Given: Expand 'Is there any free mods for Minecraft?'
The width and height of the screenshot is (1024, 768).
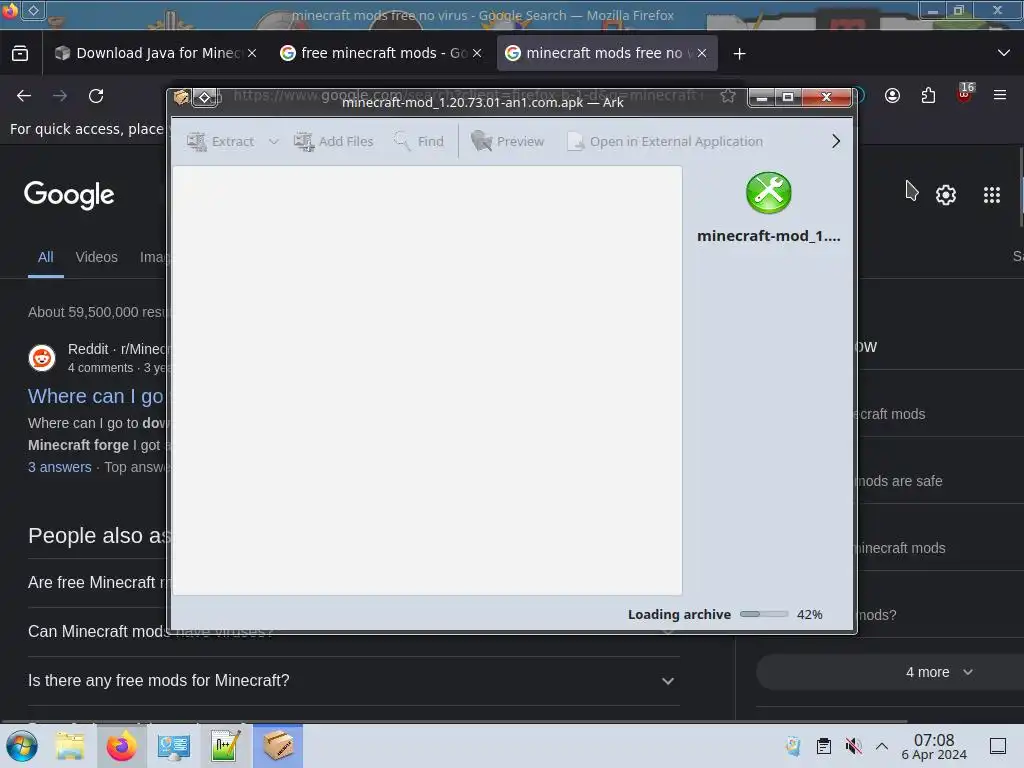Looking at the screenshot, I should pyautogui.click(x=353, y=680).
